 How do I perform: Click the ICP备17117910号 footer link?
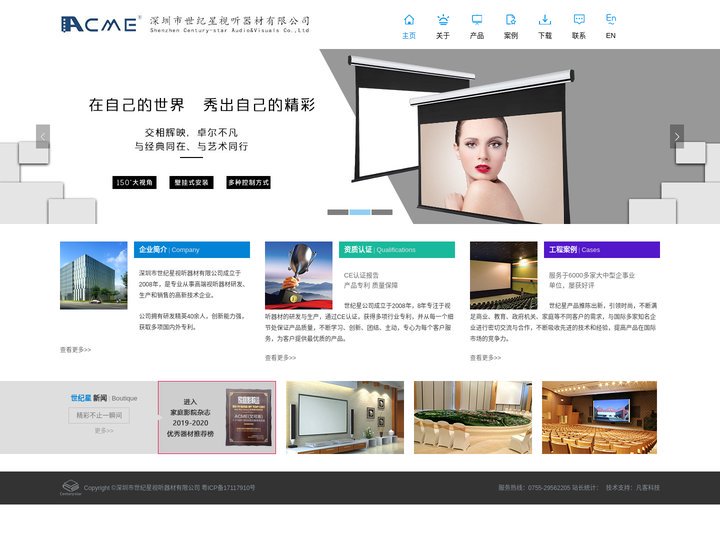228,488
